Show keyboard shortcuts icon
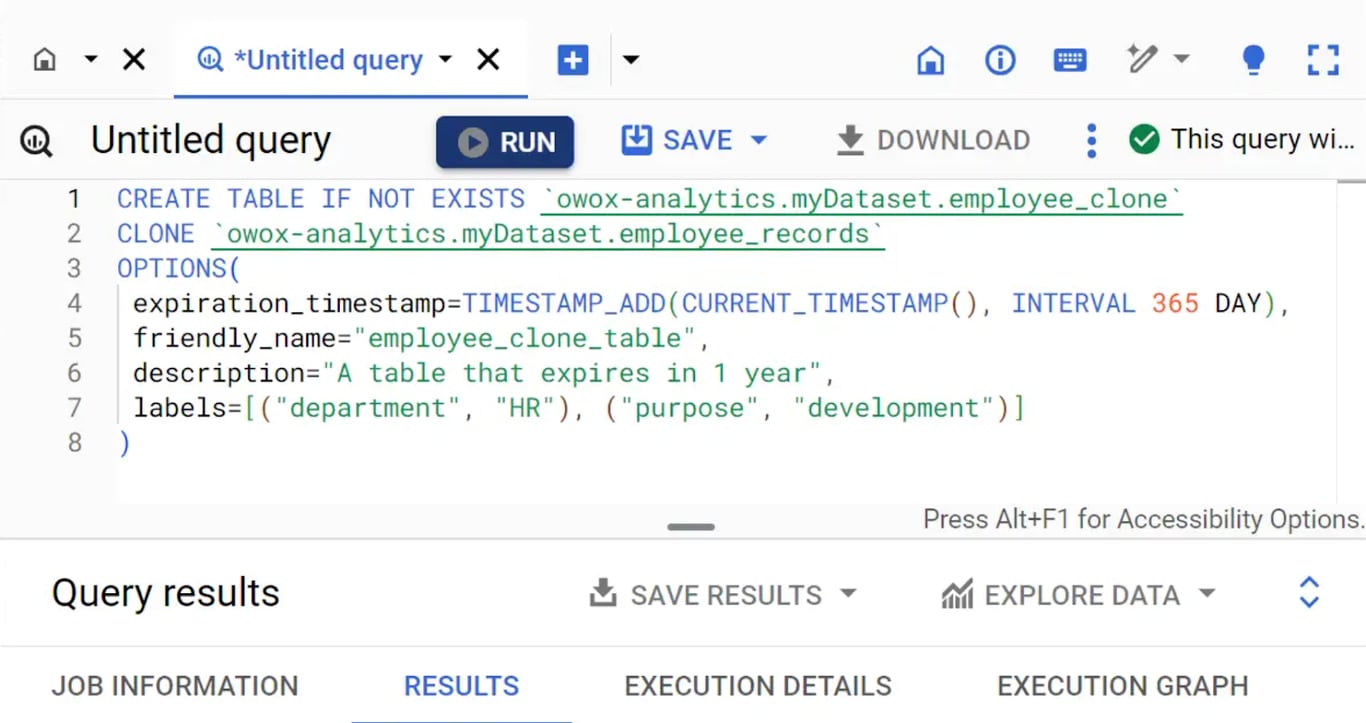The height and width of the screenshot is (723, 1366). point(1070,60)
